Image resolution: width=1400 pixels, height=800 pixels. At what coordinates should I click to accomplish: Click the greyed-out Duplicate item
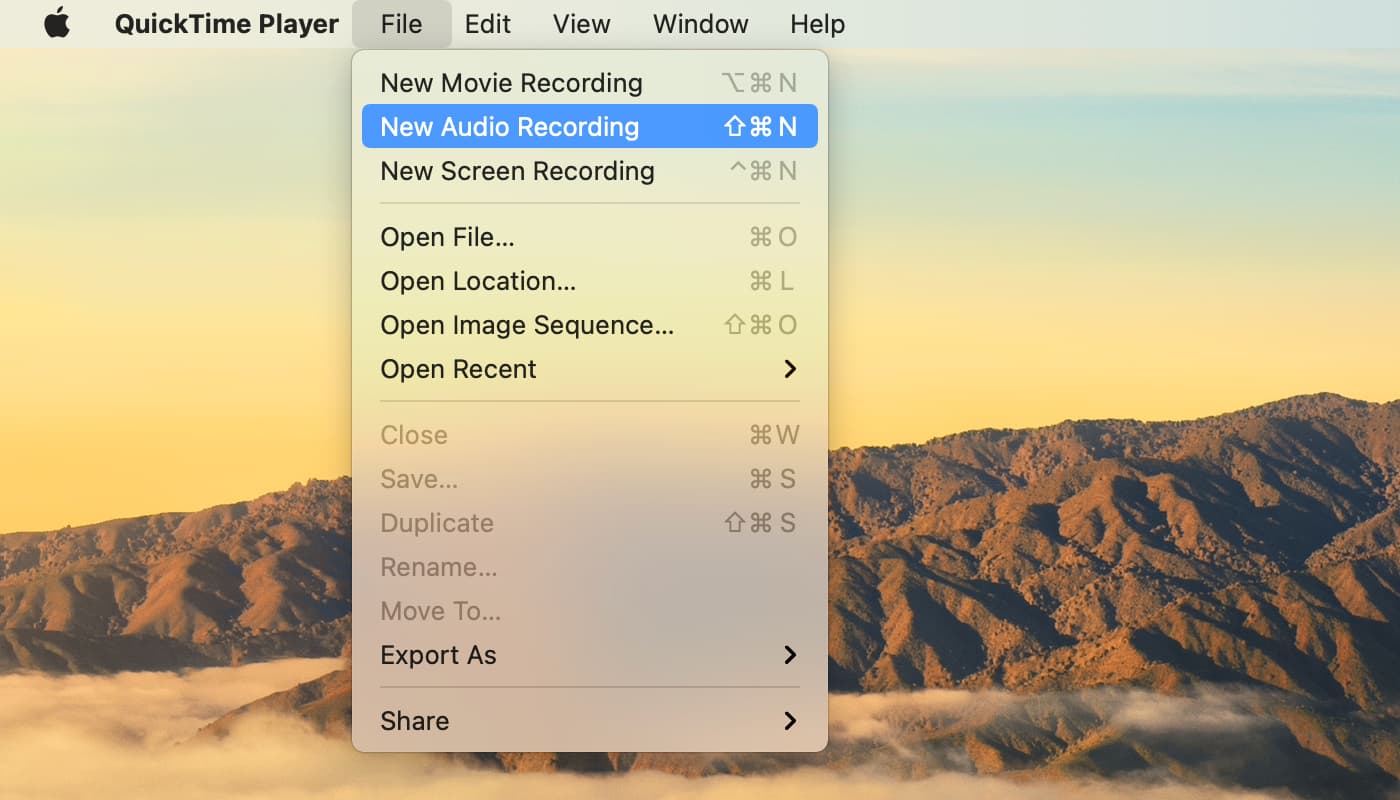point(590,523)
